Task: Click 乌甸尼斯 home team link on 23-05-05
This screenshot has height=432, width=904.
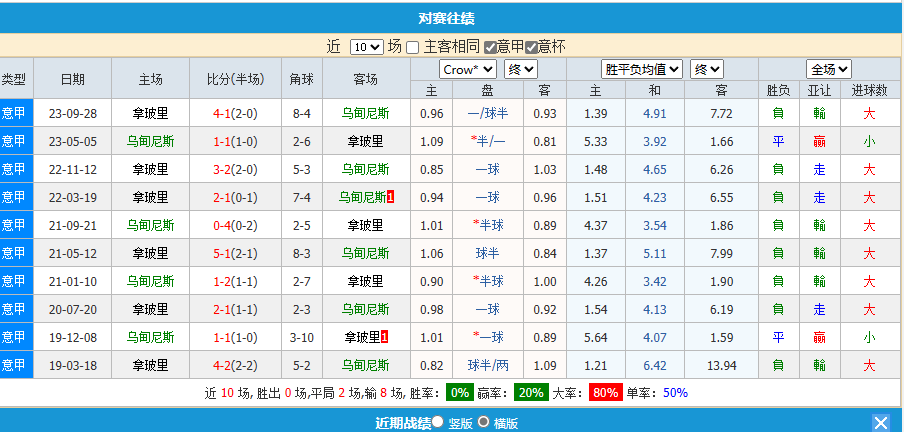Action: coord(150,141)
